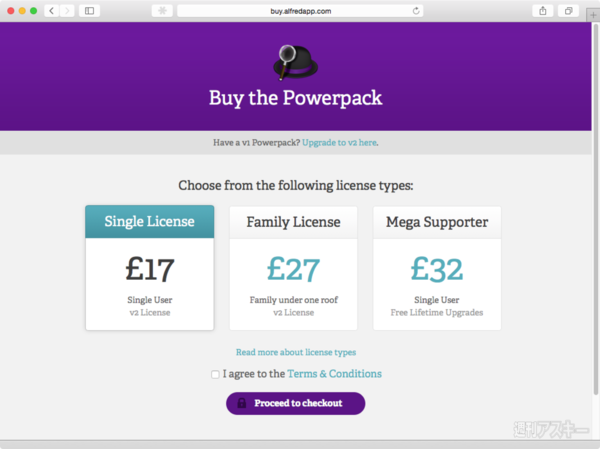Choose the Mega Supporter license
This screenshot has width=600, height=449.
(437, 221)
